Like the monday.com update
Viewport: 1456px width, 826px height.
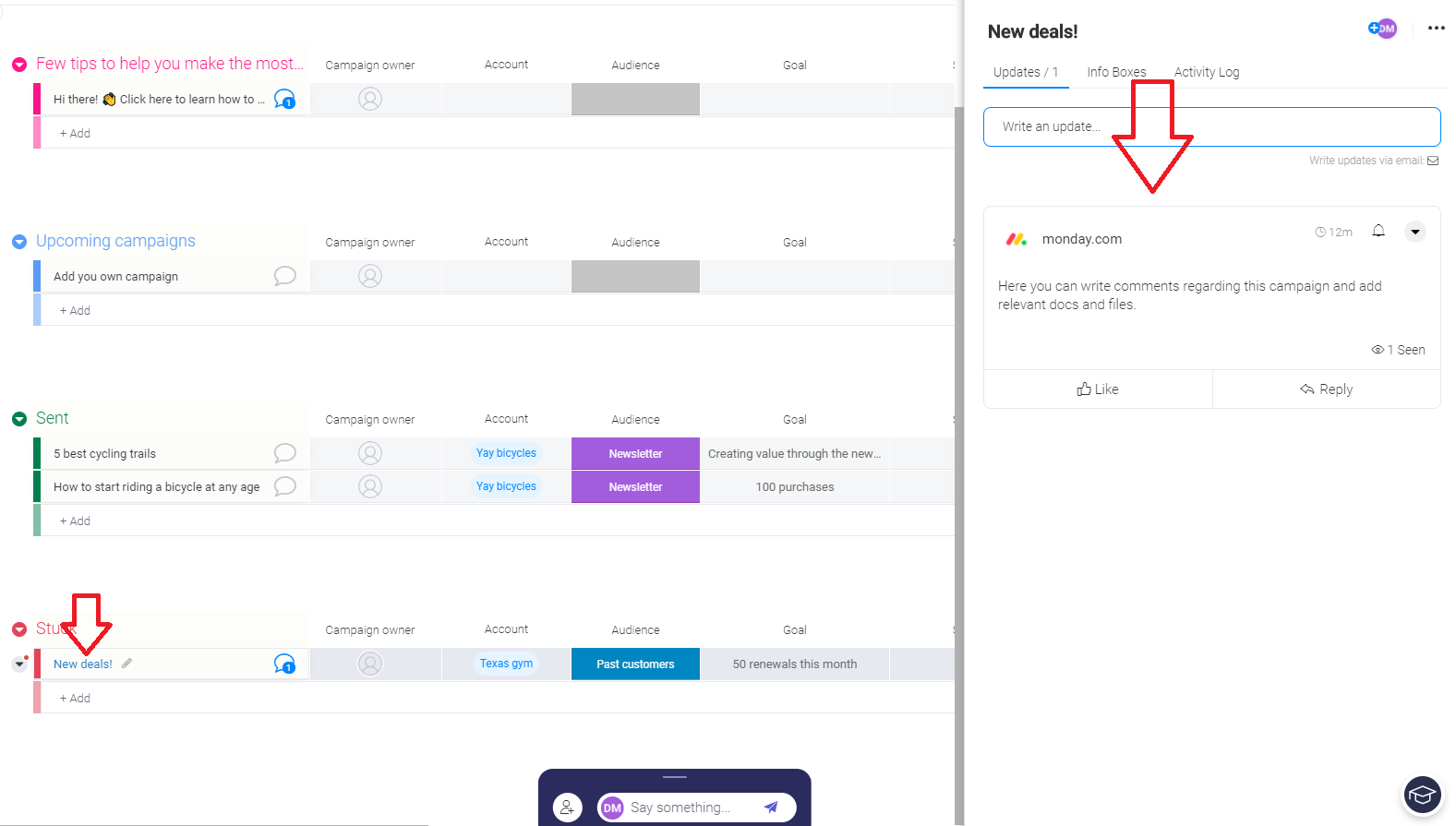(x=1098, y=389)
